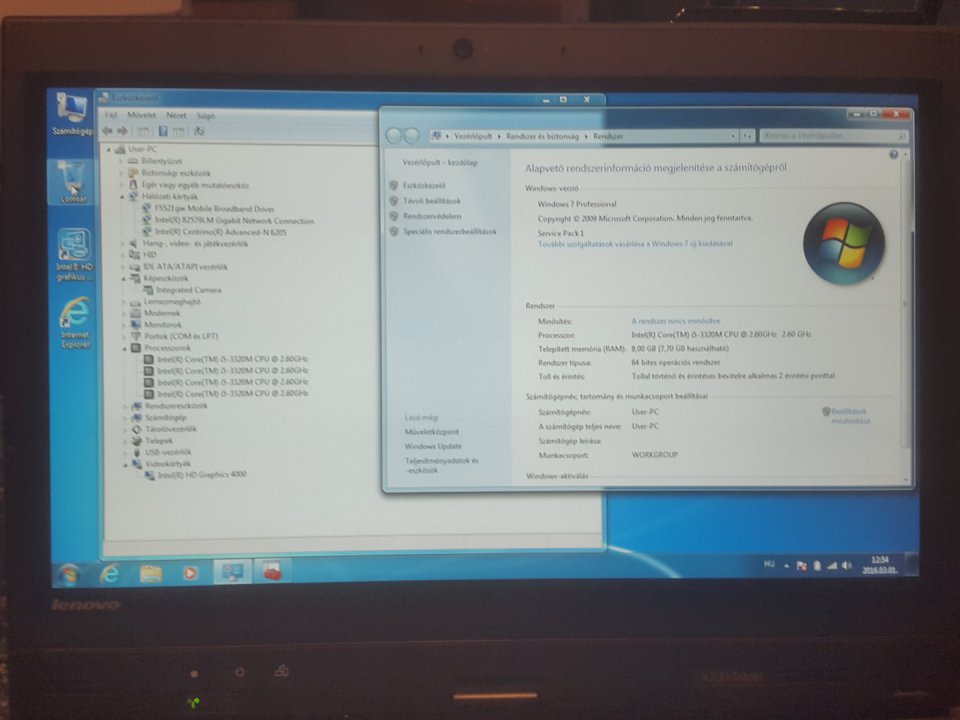Viewport: 960px width, 720px height.
Task: Collapse the User-PC root node
Action: [x=109, y=149]
